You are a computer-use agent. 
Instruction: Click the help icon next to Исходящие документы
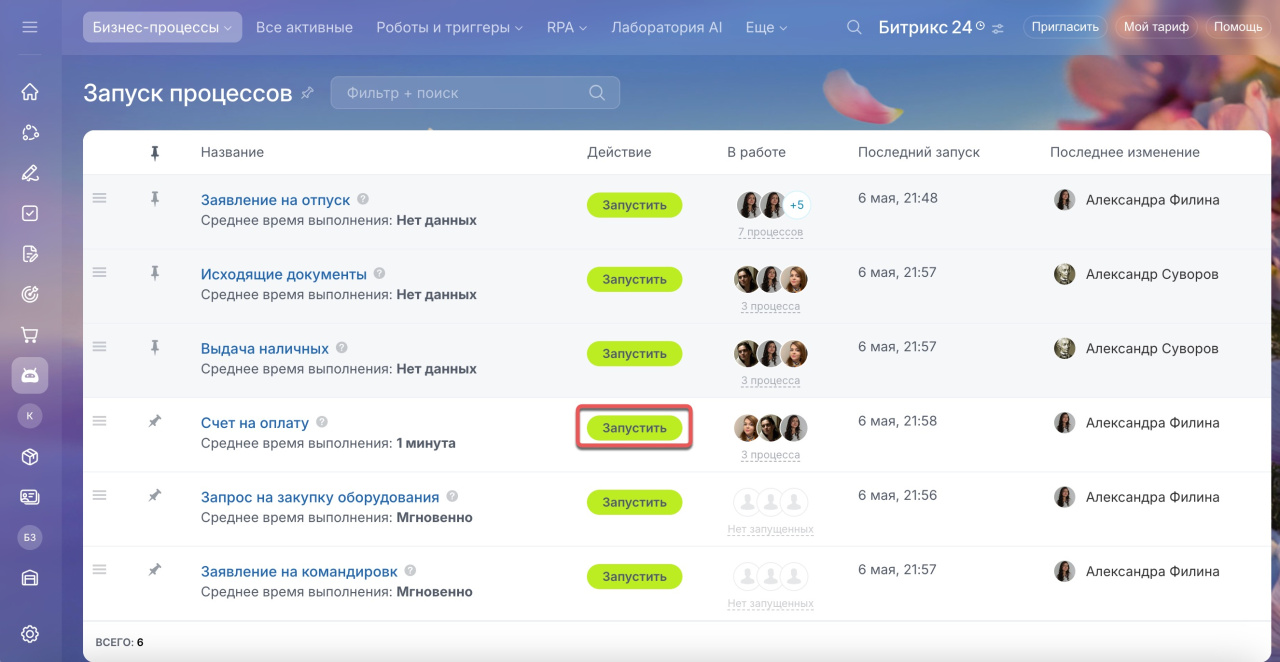[379, 273]
